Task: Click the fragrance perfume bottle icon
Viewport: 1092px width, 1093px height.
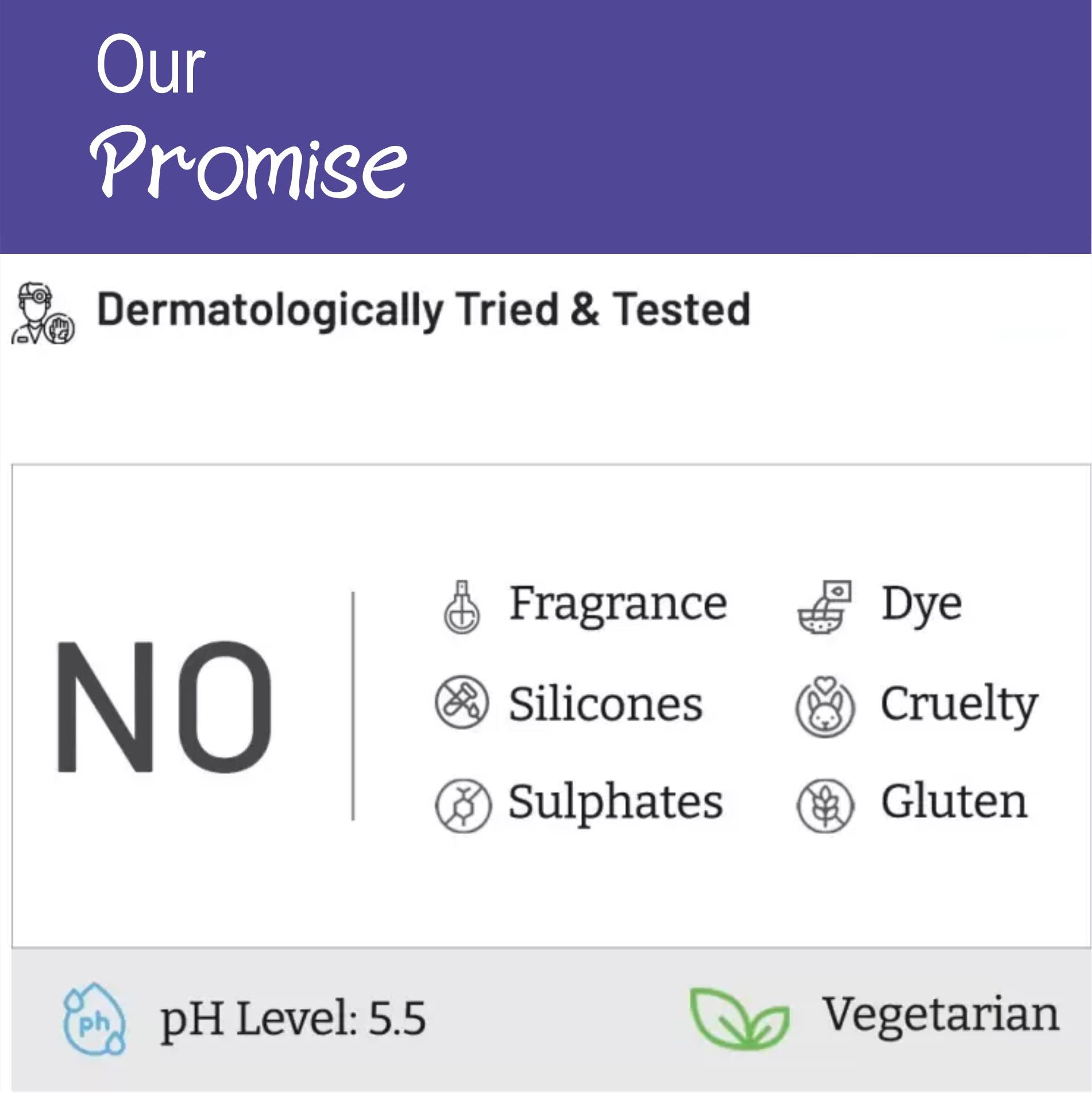Action: coord(462,607)
